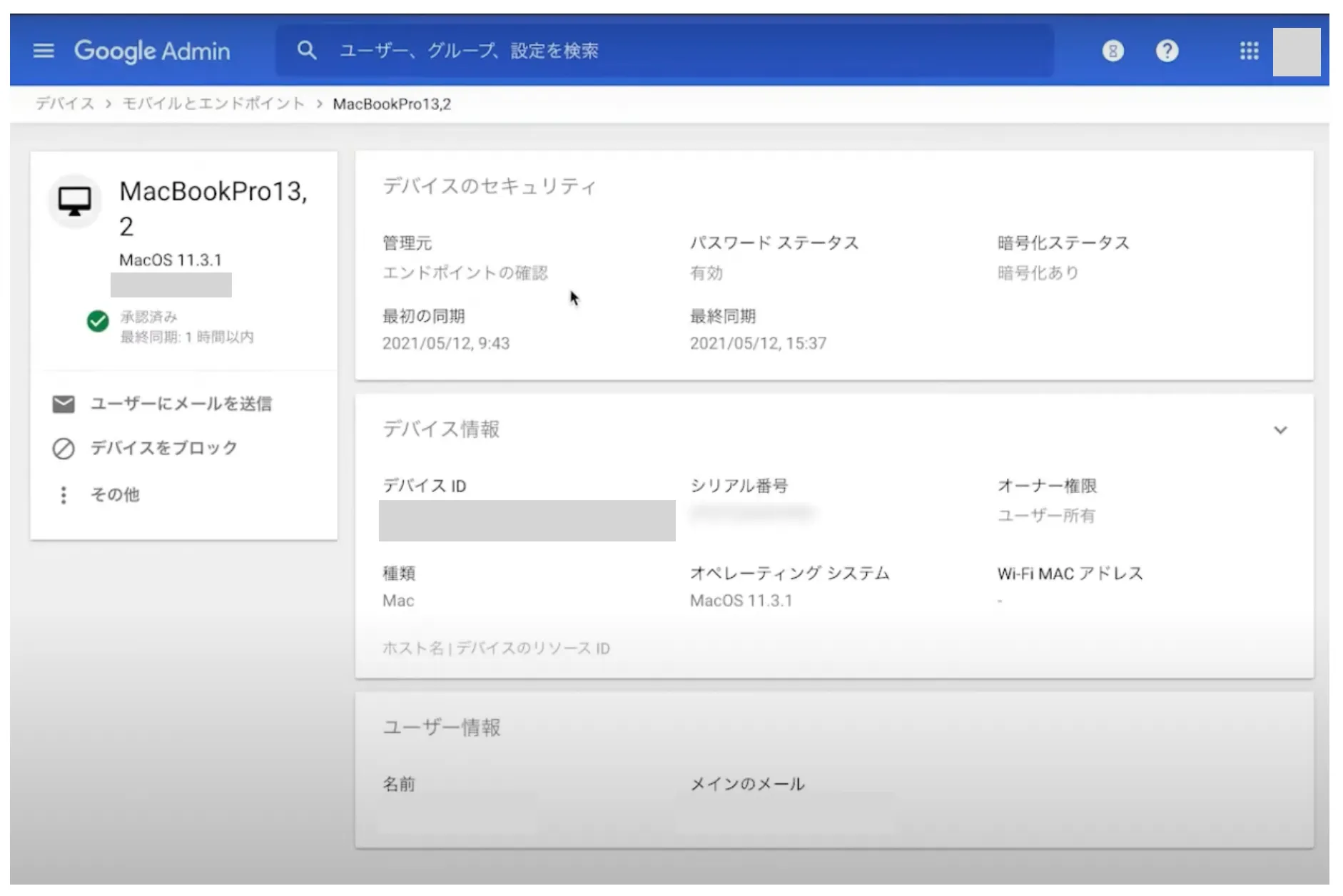Click the 最初の同期 label
The height and width of the screenshot is (896, 1343).
[x=424, y=316]
